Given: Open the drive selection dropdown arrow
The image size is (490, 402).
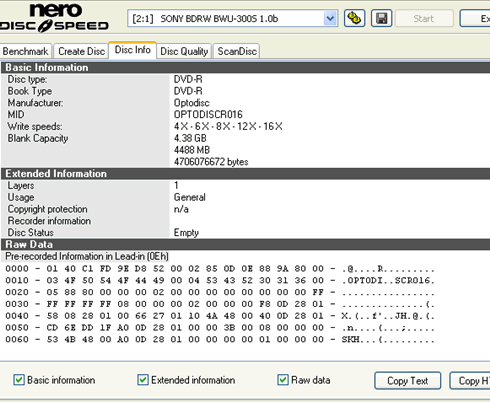Looking at the screenshot, I should pos(330,18).
